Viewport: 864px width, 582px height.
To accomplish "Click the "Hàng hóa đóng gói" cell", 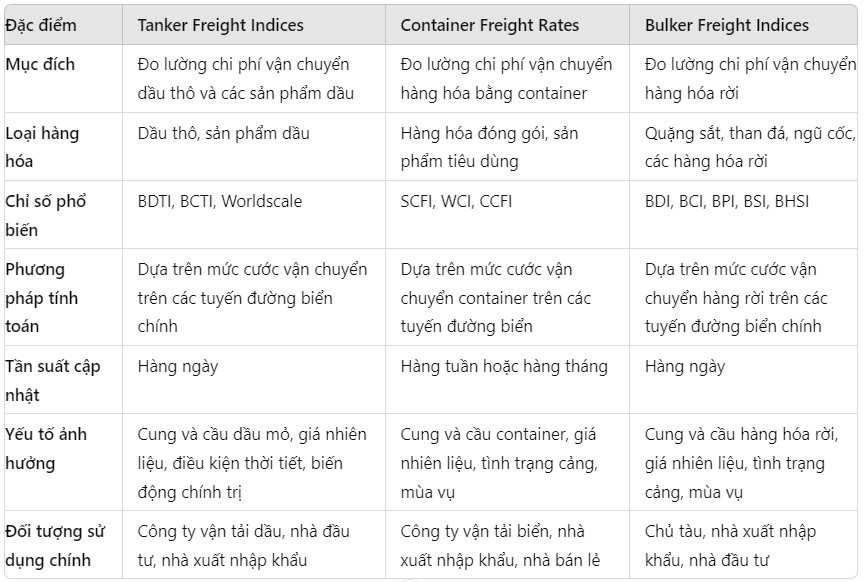I will (489, 147).
